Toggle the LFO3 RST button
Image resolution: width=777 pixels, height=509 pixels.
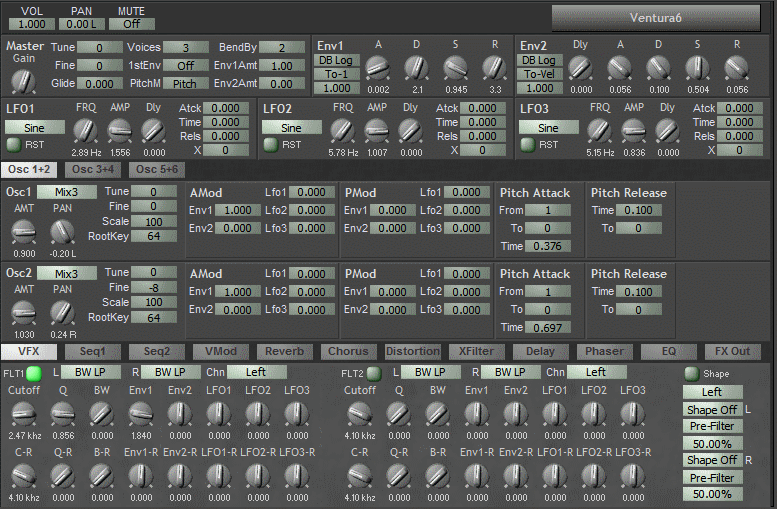pos(528,145)
